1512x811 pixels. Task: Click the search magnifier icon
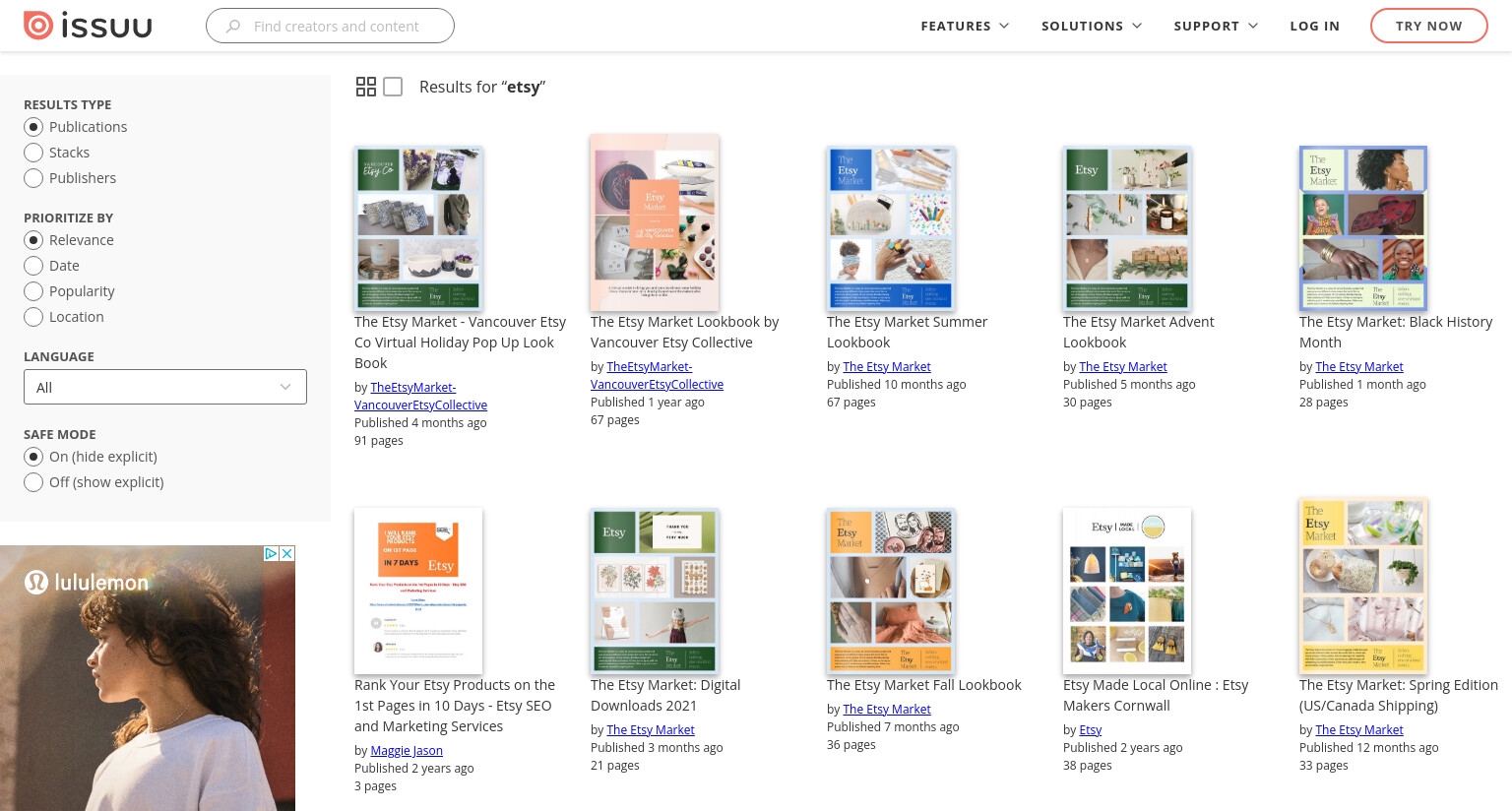point(233,27)
